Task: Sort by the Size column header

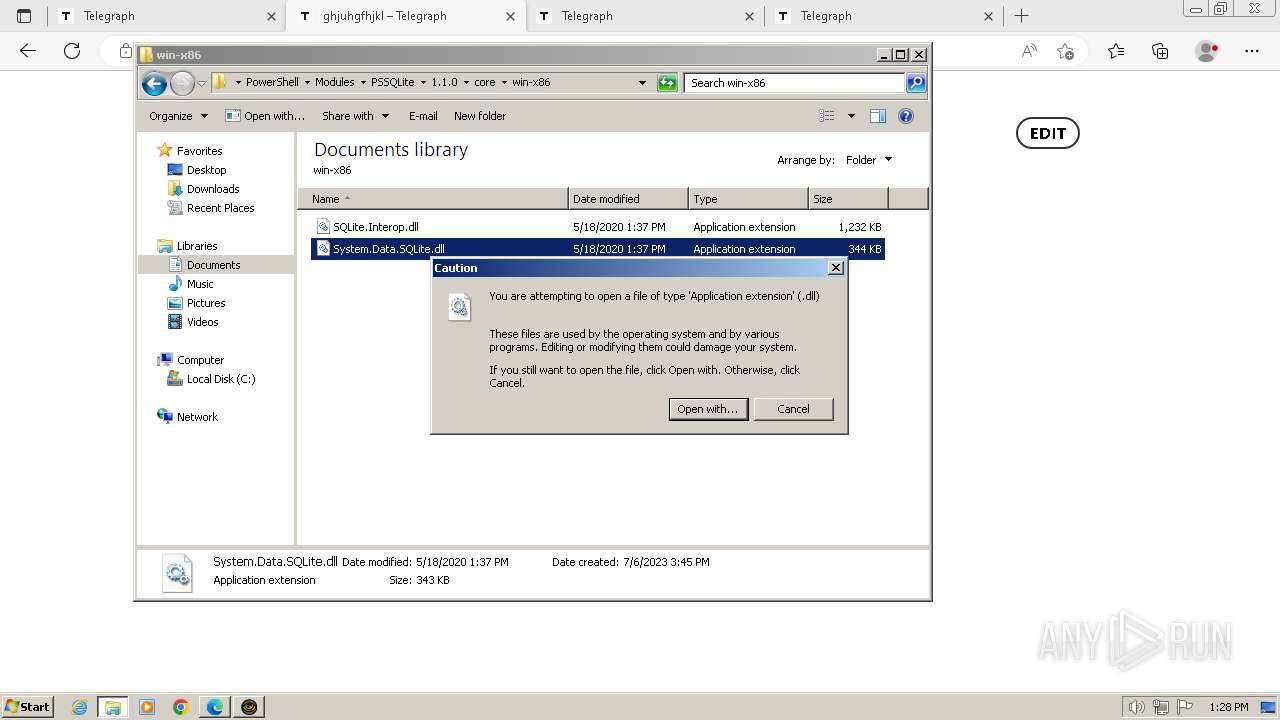Action: point(848,199)
